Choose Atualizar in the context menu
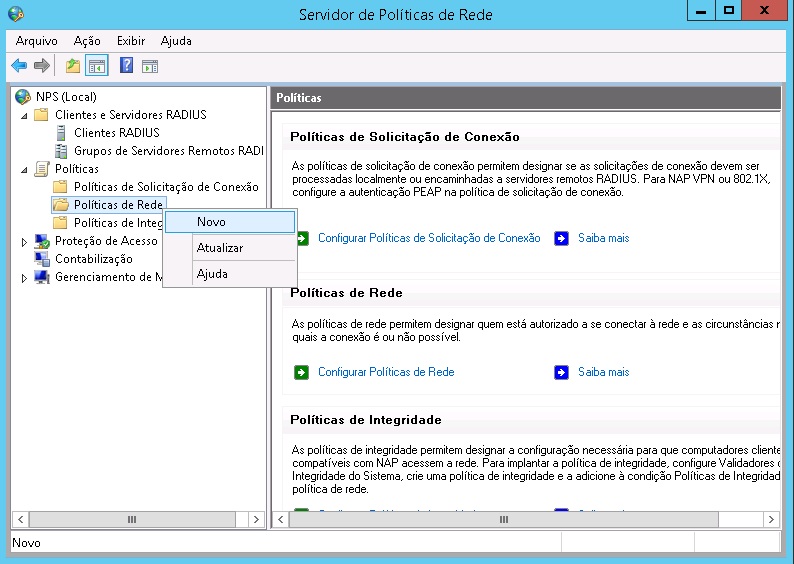 230,248
